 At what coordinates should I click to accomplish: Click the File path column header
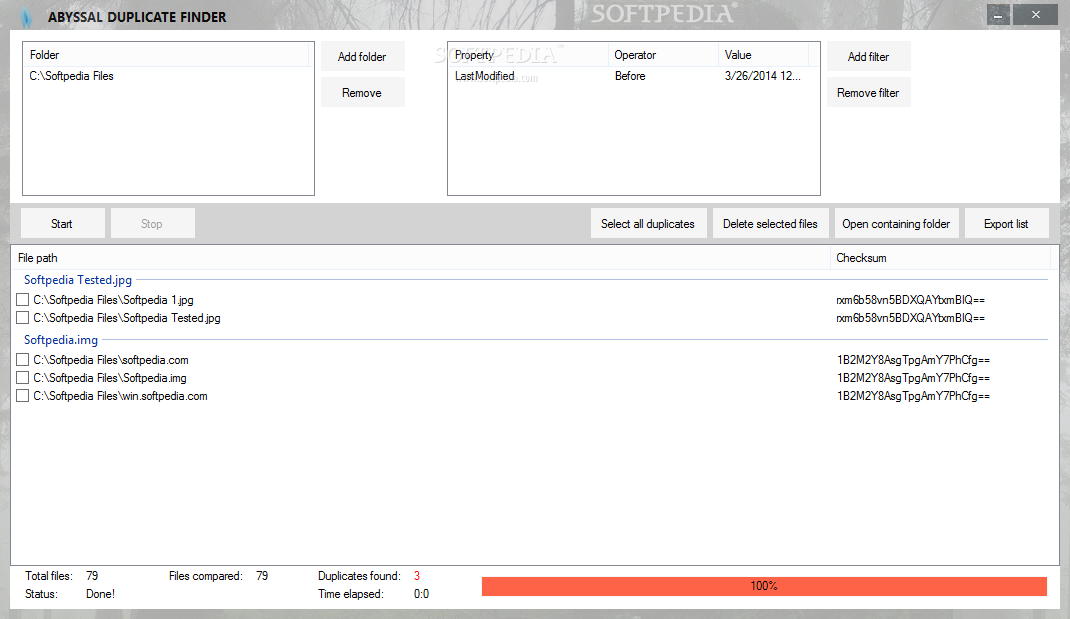(x=421, y=258)
